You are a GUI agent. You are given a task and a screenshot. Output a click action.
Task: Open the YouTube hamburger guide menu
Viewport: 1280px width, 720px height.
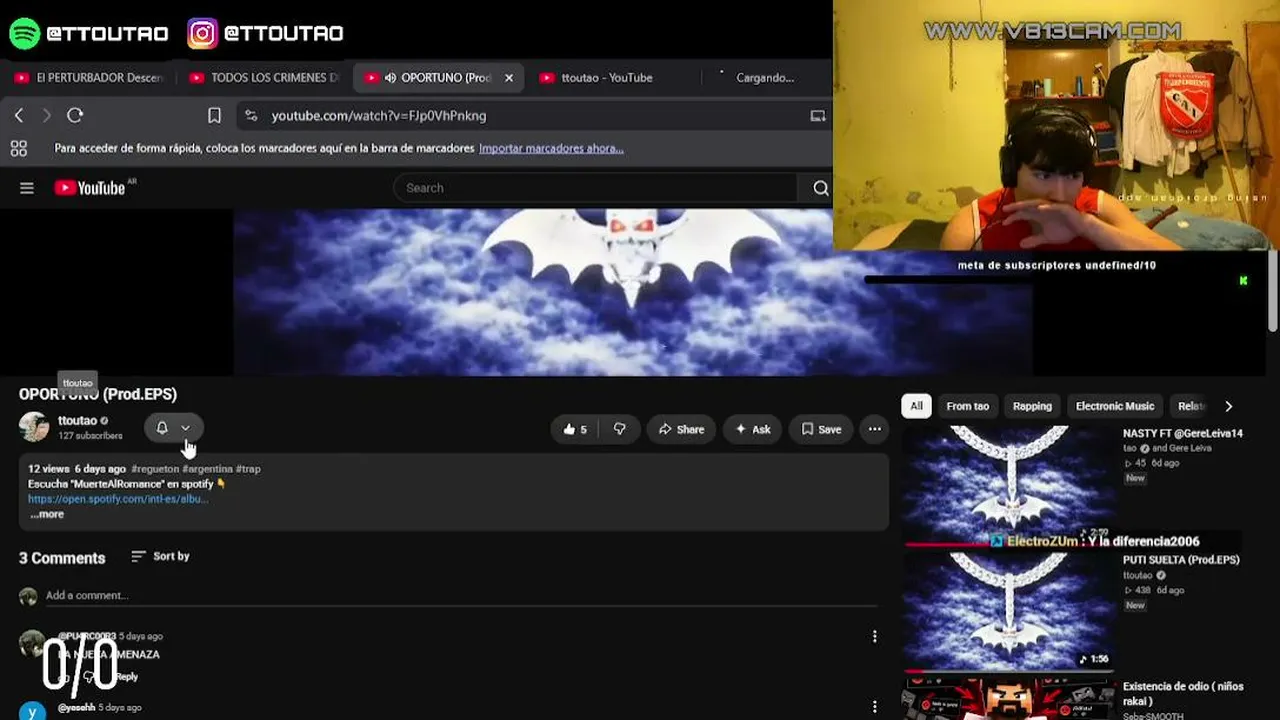(27, 188)
